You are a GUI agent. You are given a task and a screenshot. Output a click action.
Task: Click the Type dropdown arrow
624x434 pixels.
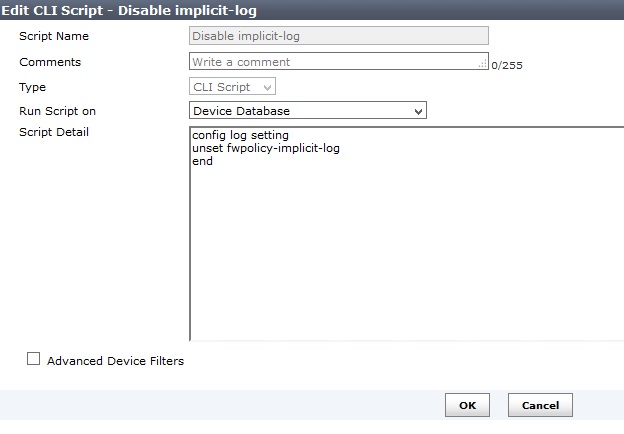coord(267,87)
